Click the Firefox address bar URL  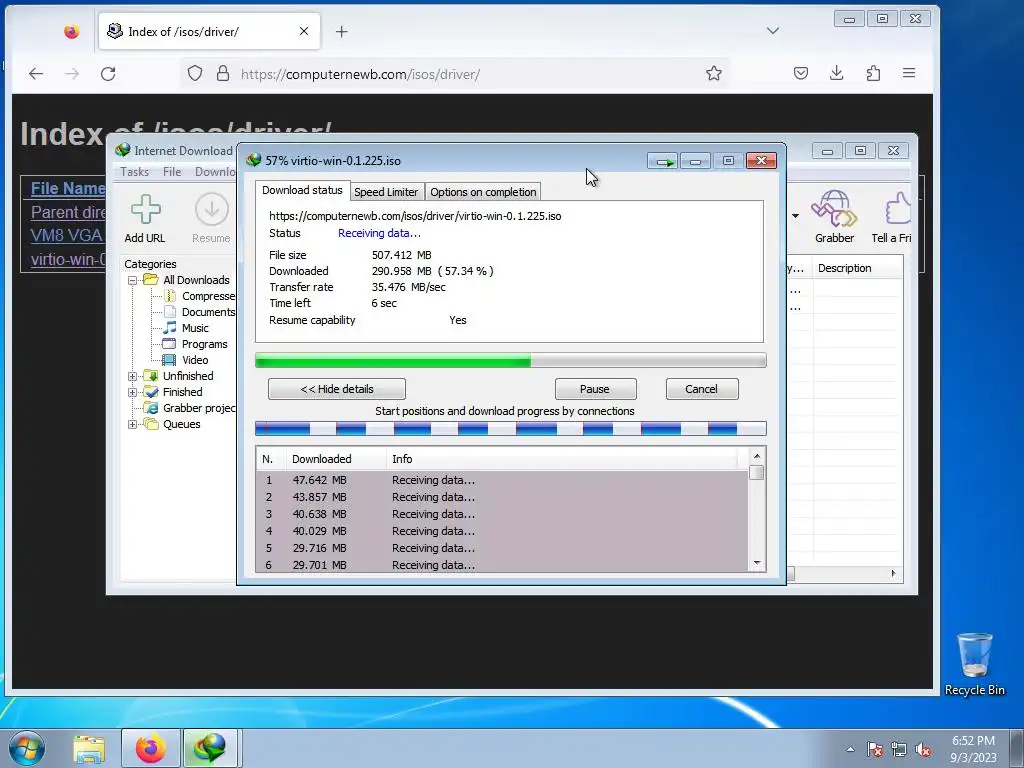[x=360, y=74]
